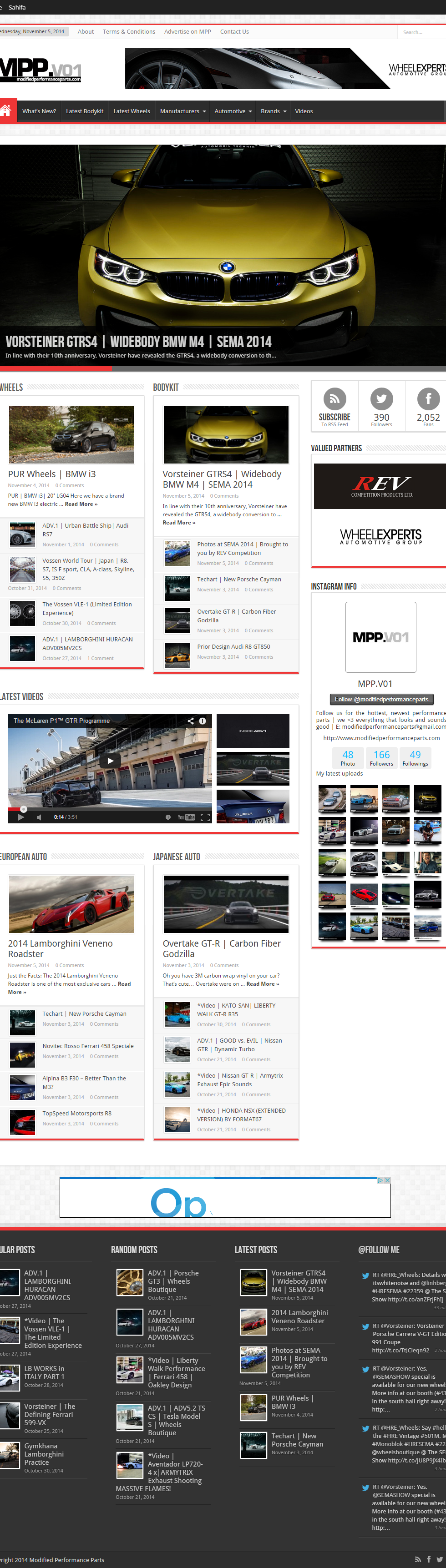Open the About page link

86,32
